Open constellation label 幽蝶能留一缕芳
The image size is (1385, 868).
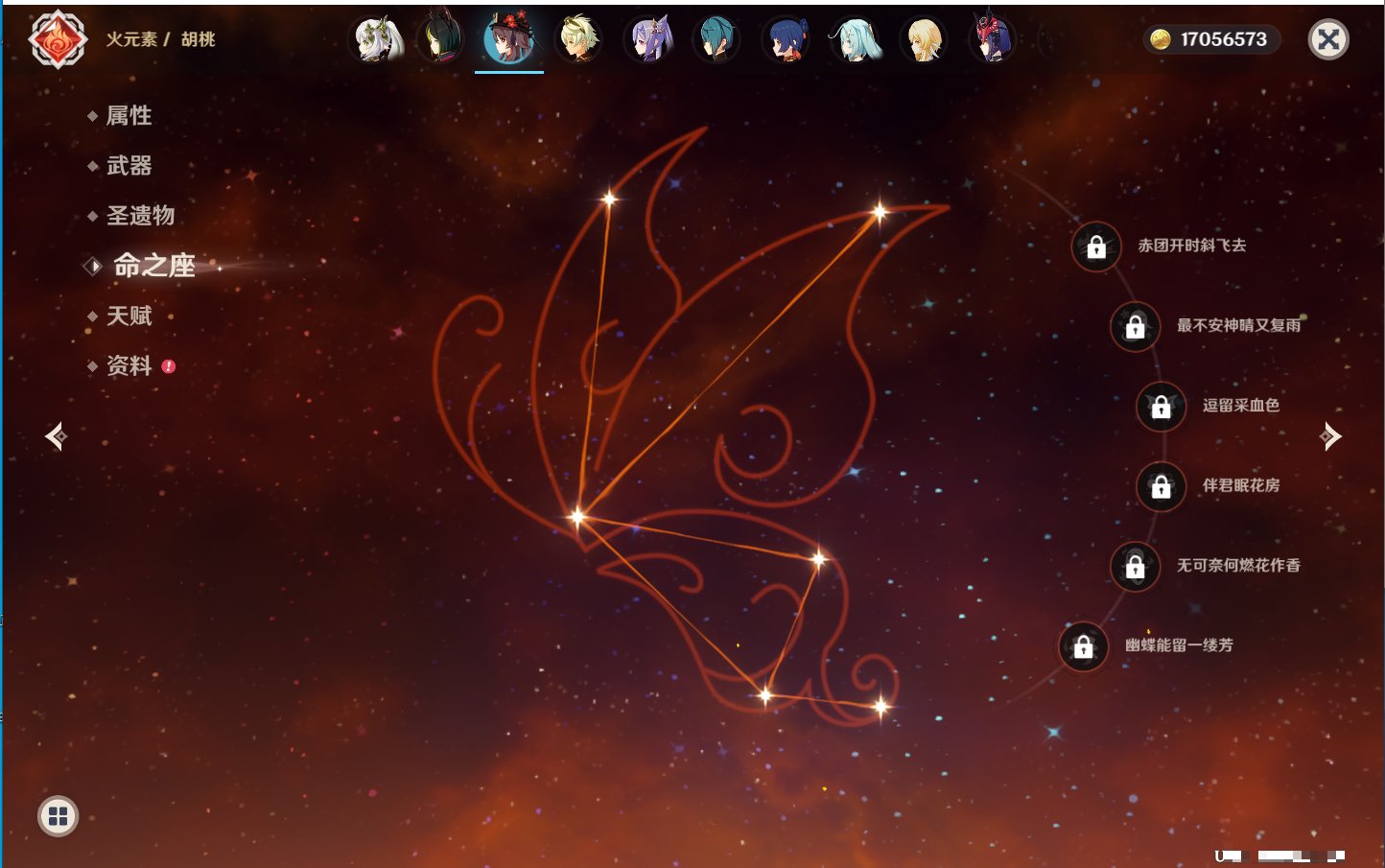click(x=1180, y=645)
